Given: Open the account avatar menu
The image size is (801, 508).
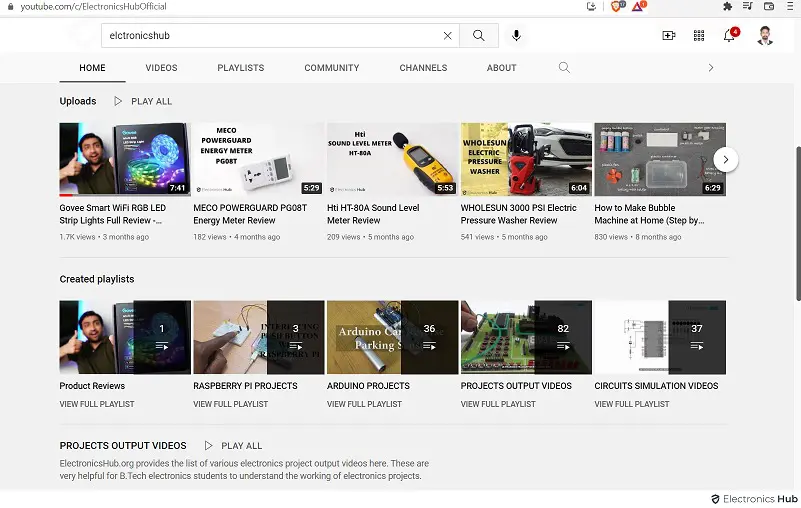Looking at the screenshot, I should 765,35.
